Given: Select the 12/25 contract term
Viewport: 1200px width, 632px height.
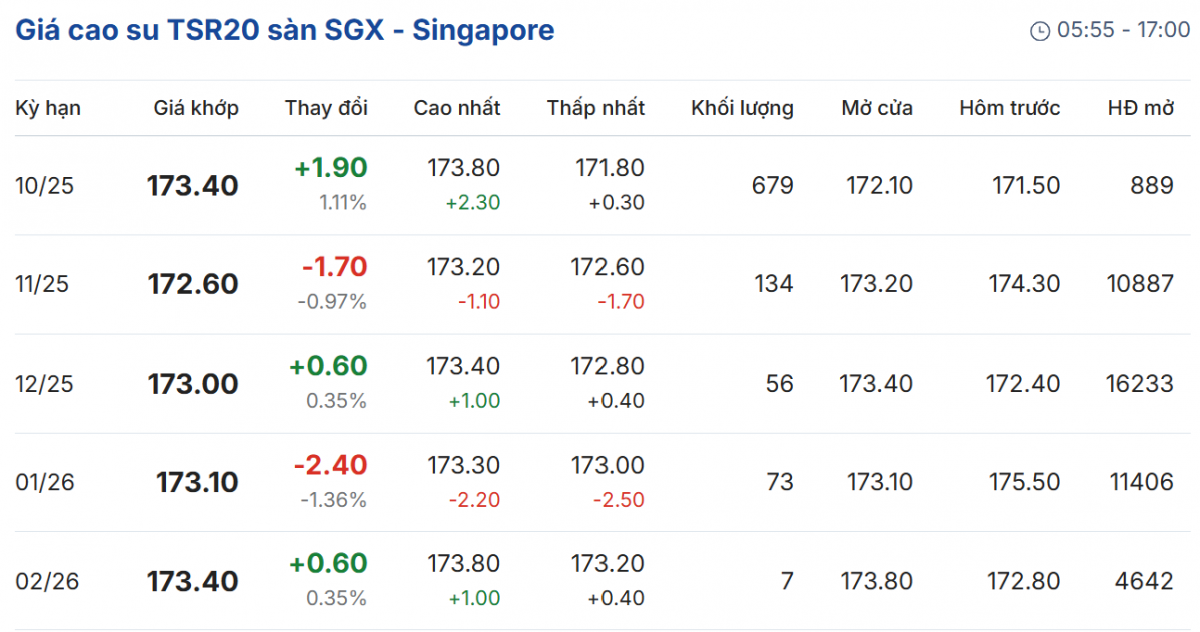Looking at the screenshot, I should click(x=44, y=384).
